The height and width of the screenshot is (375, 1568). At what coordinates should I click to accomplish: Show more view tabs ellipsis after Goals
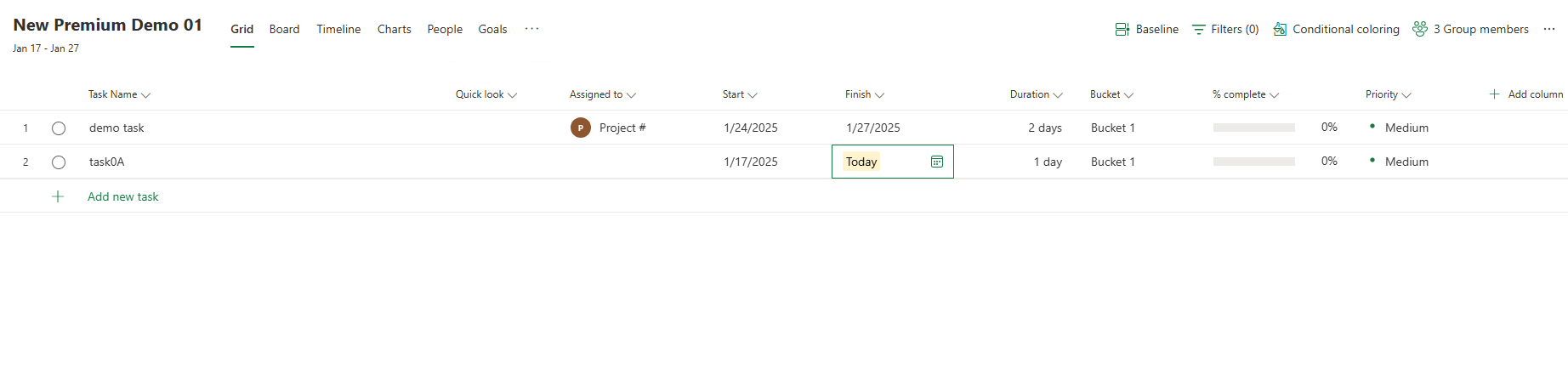coord(531,29)
